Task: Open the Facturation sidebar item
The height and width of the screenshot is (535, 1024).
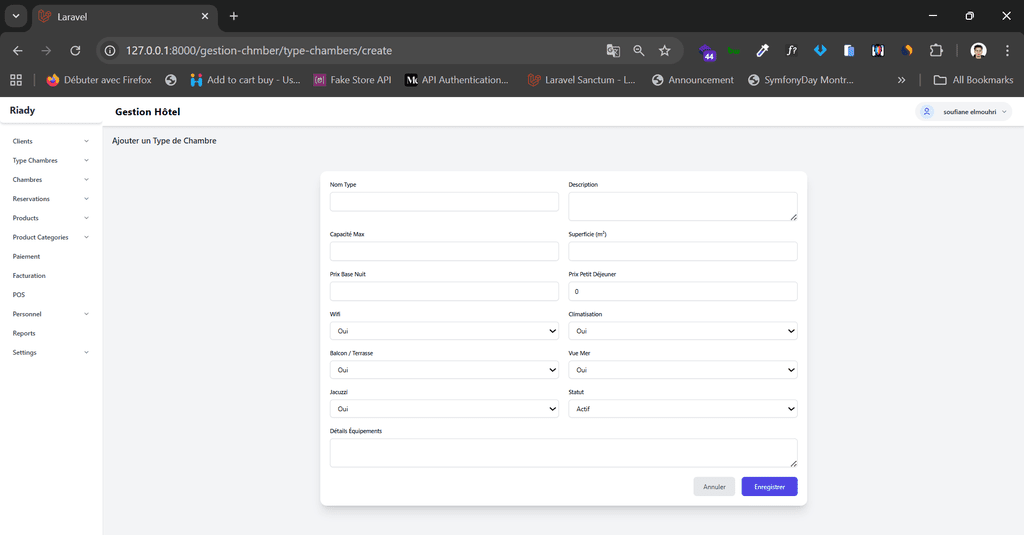Action: point(29,276)
